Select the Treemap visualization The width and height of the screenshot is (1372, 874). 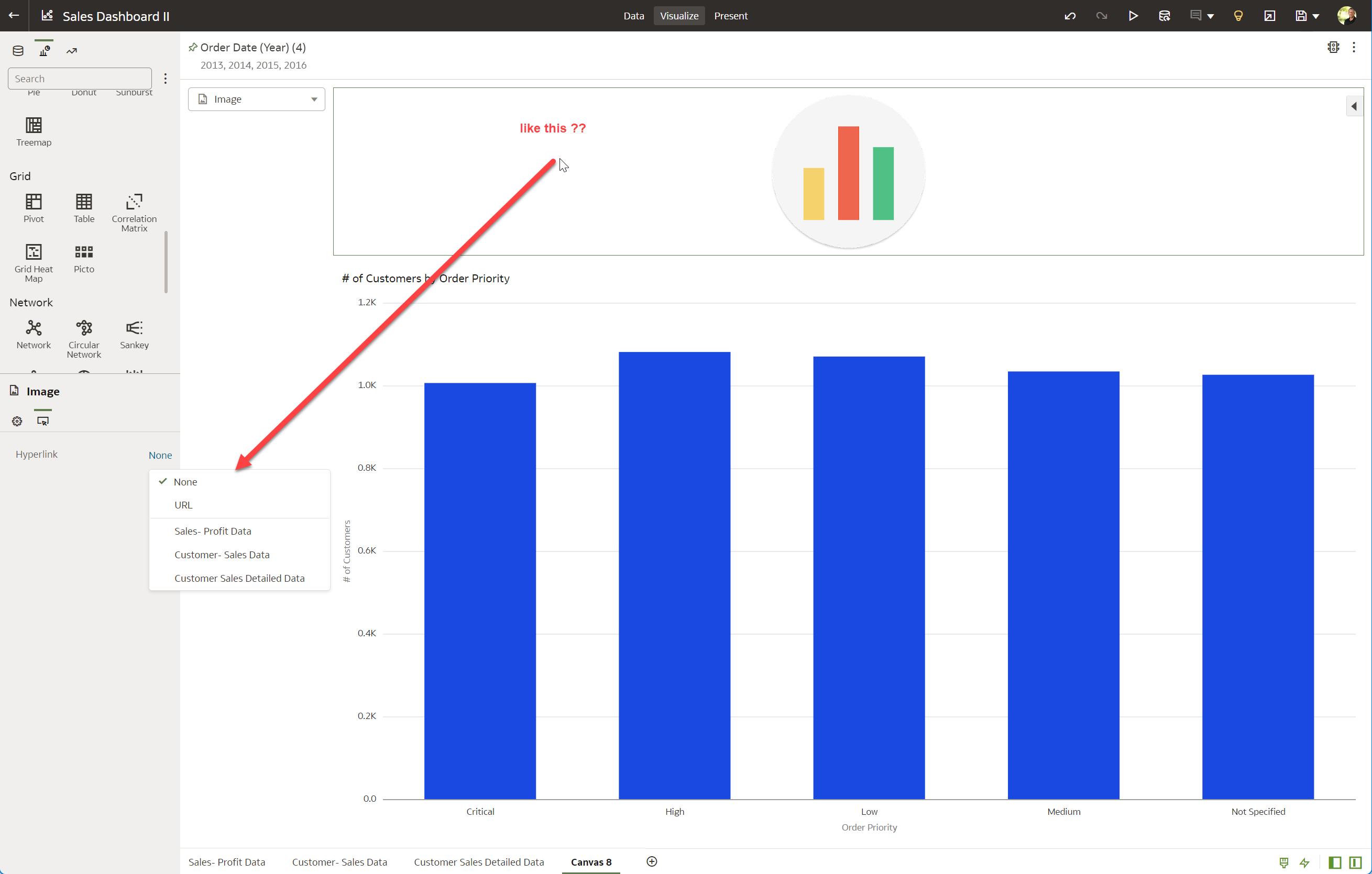34,131
